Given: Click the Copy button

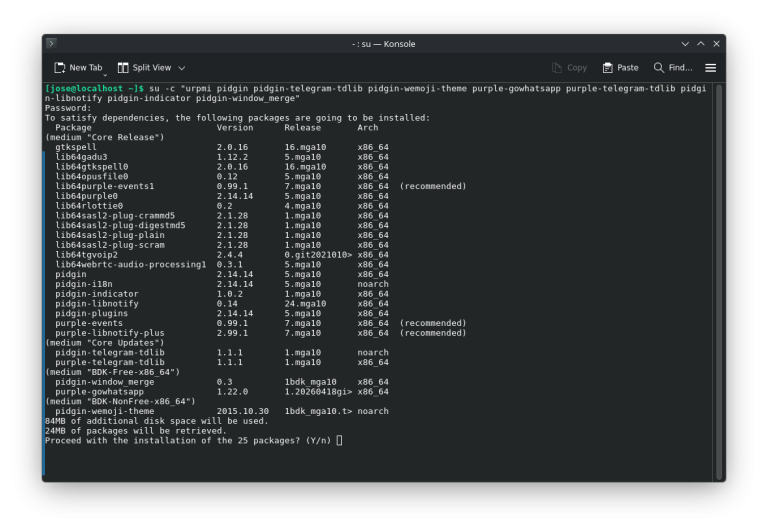Looking at the screenshot, I should (x=569, y=68).
